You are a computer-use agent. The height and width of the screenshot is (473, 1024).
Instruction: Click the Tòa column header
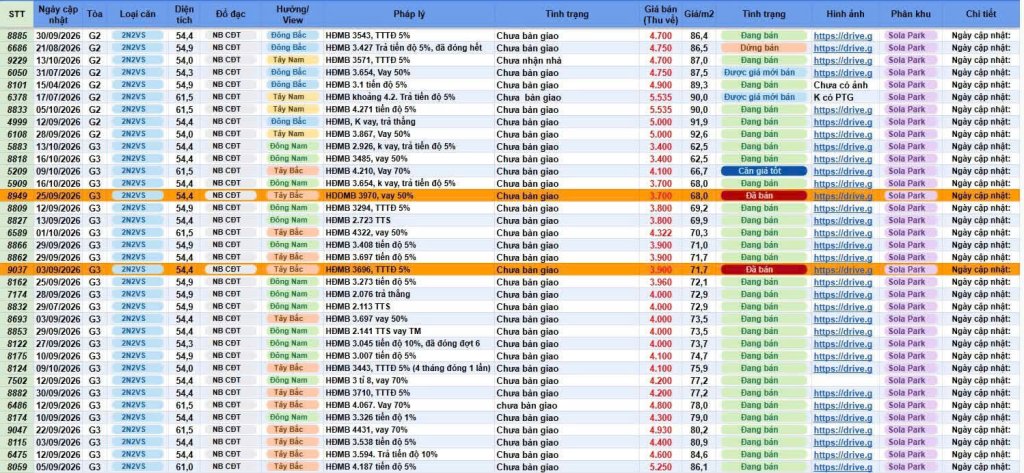[95, 14]
